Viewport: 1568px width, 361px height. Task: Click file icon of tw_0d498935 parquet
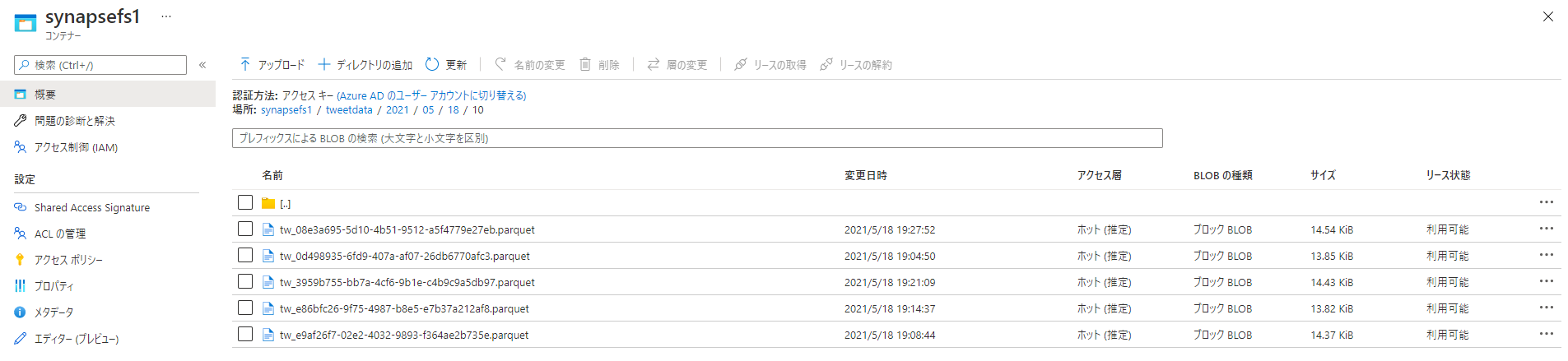tap(268, 256)
